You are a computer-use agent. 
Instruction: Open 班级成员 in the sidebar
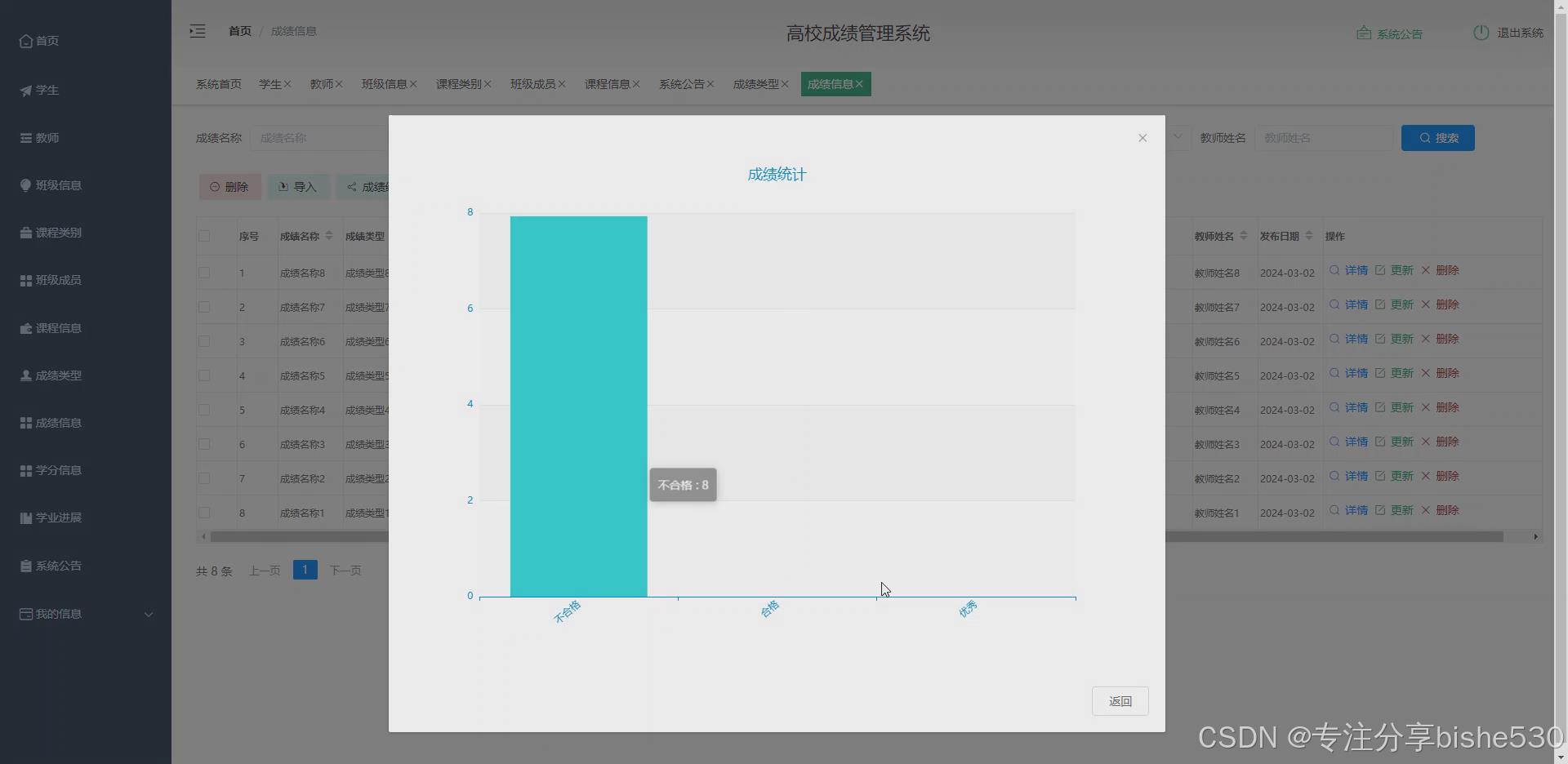click(51, 280)
